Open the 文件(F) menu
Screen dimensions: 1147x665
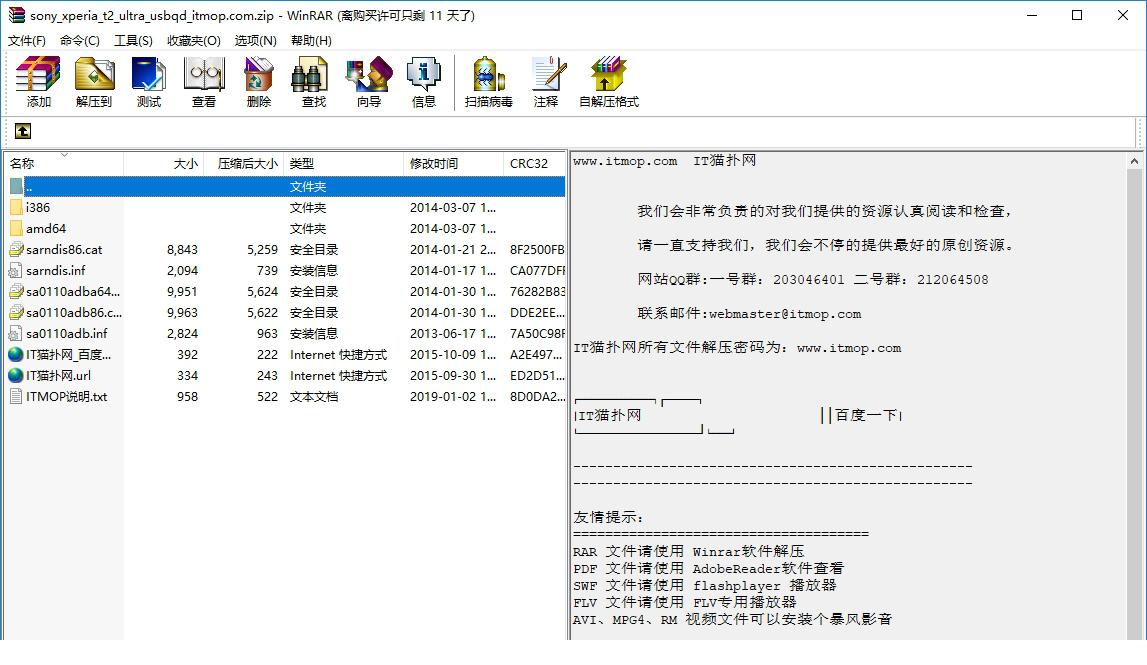coord(27,41)
